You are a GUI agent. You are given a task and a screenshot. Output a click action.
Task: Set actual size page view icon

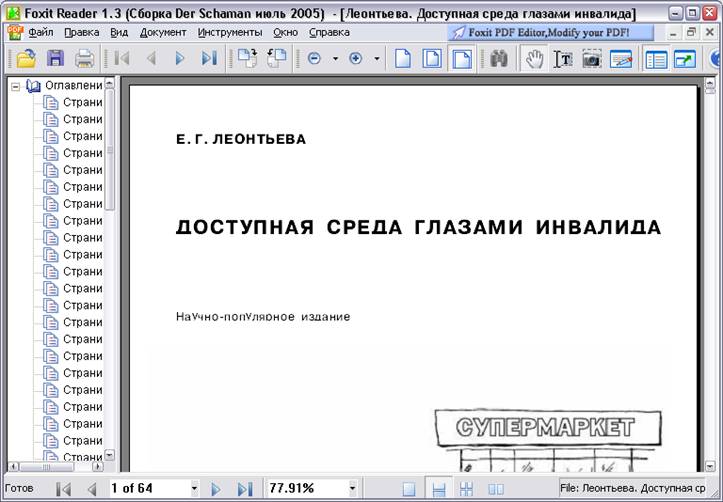(403, 59)
